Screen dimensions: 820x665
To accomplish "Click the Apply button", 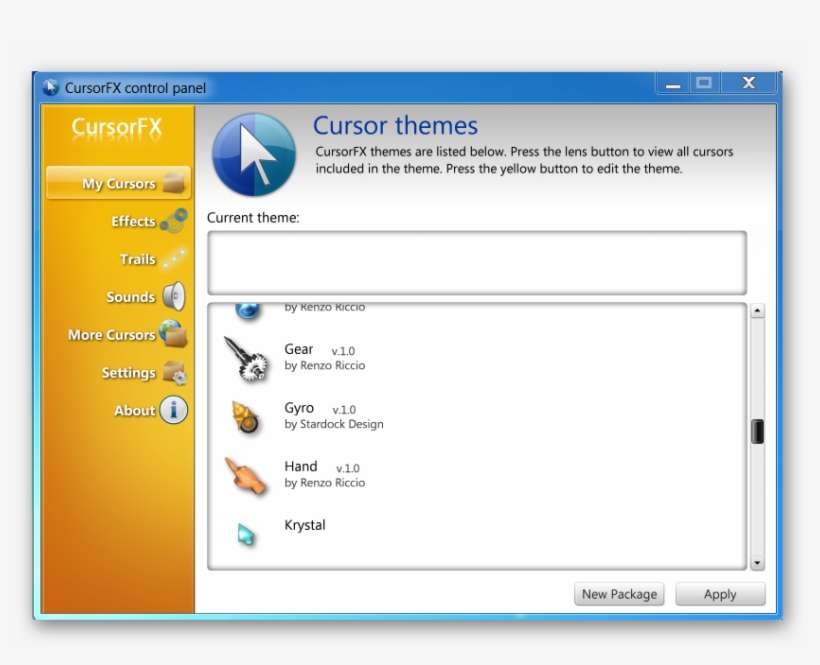I will 720,594.
